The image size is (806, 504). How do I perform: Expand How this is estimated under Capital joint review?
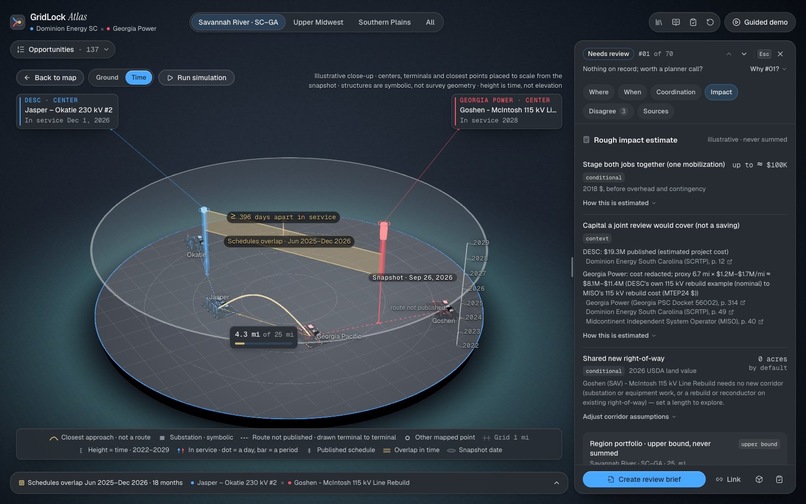tap(619, 336)
